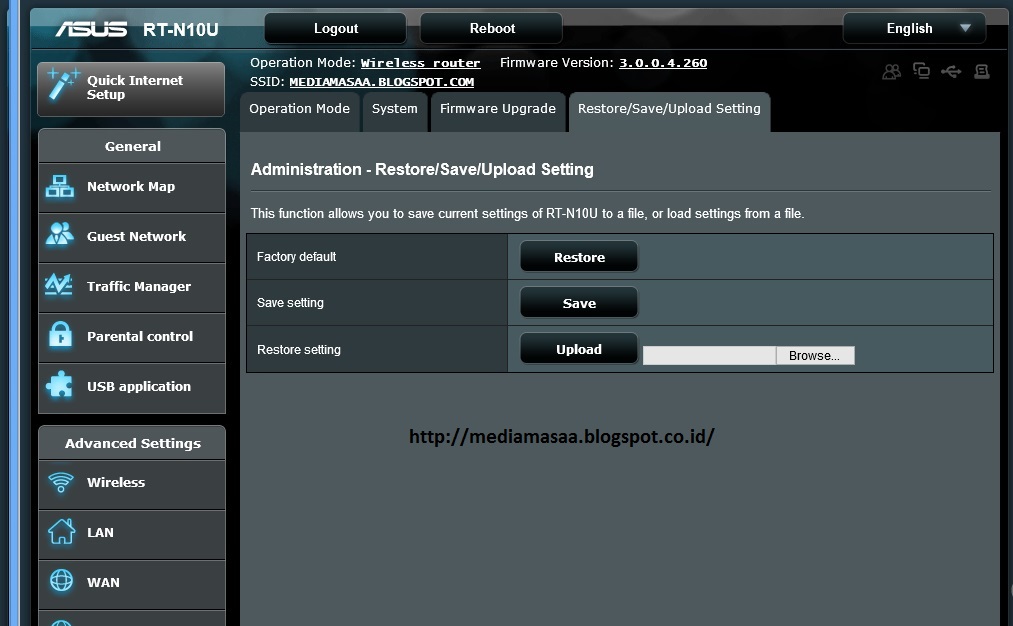Click Browse... to choose file
Image resolution: width=1013 pixels, height=626 pixels.
(815, 356)
